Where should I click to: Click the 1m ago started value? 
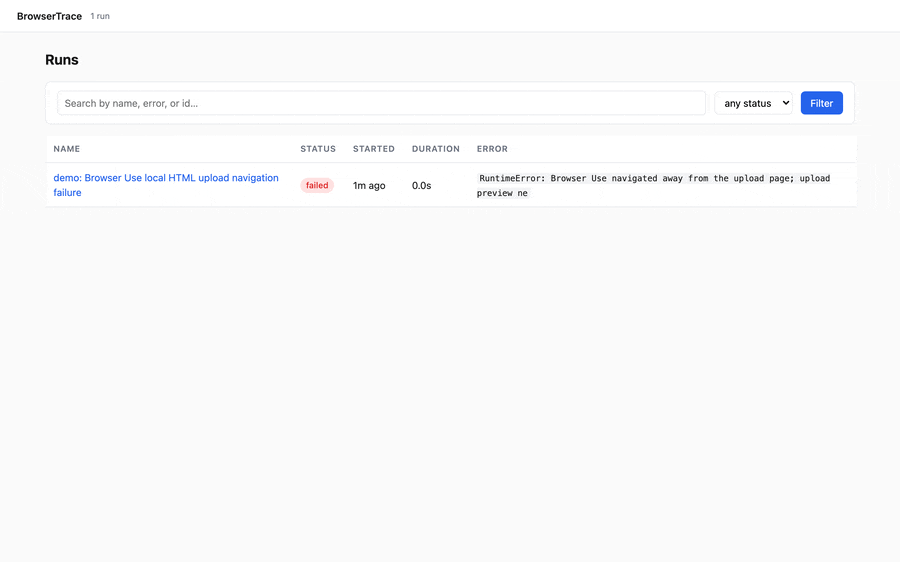click(369, 185)
